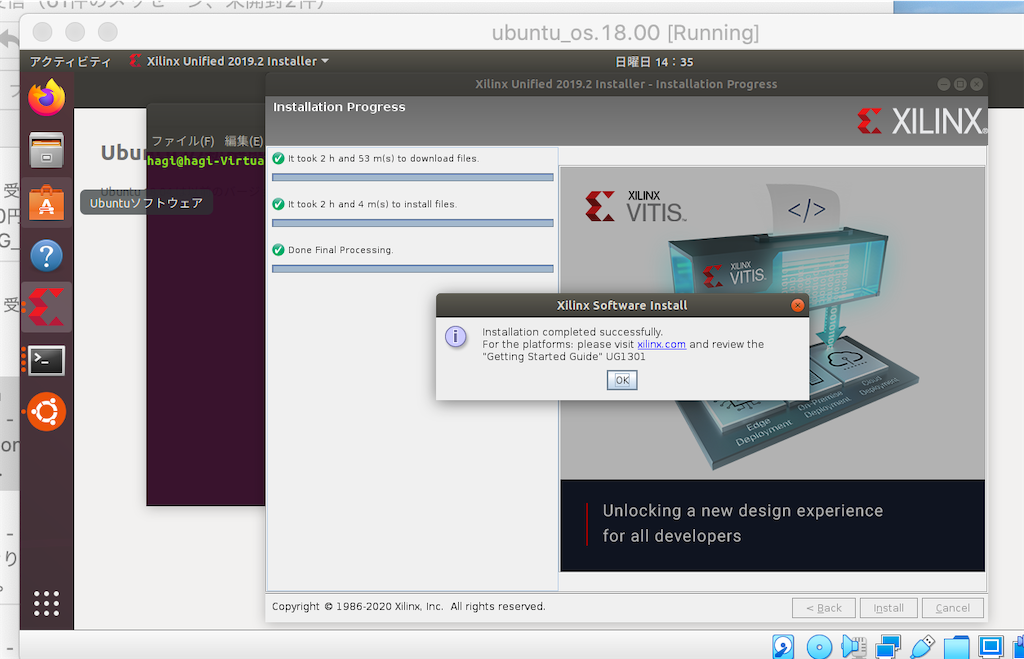
Task: Open the アクティビティ activities overview
Action: 70,61
